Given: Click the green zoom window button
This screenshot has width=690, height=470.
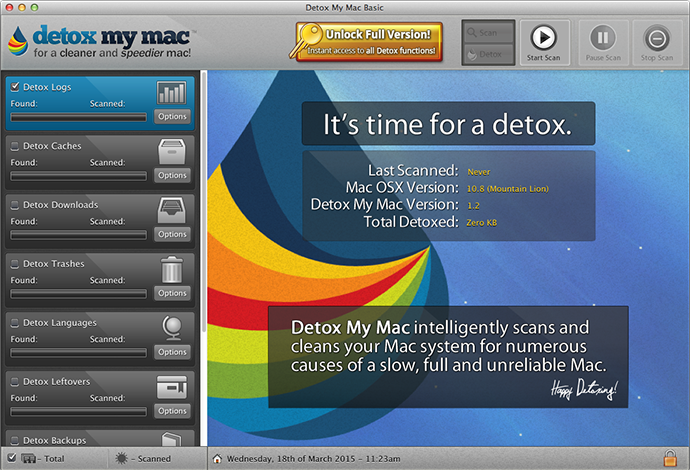Looking at the screenshot, I should click(x=34, y=7).
